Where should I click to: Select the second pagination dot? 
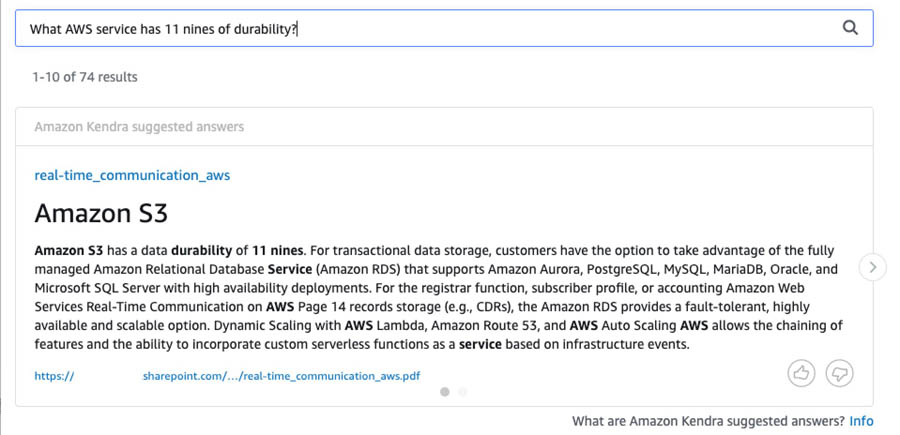pyautogui.click(x=463, y=392)
